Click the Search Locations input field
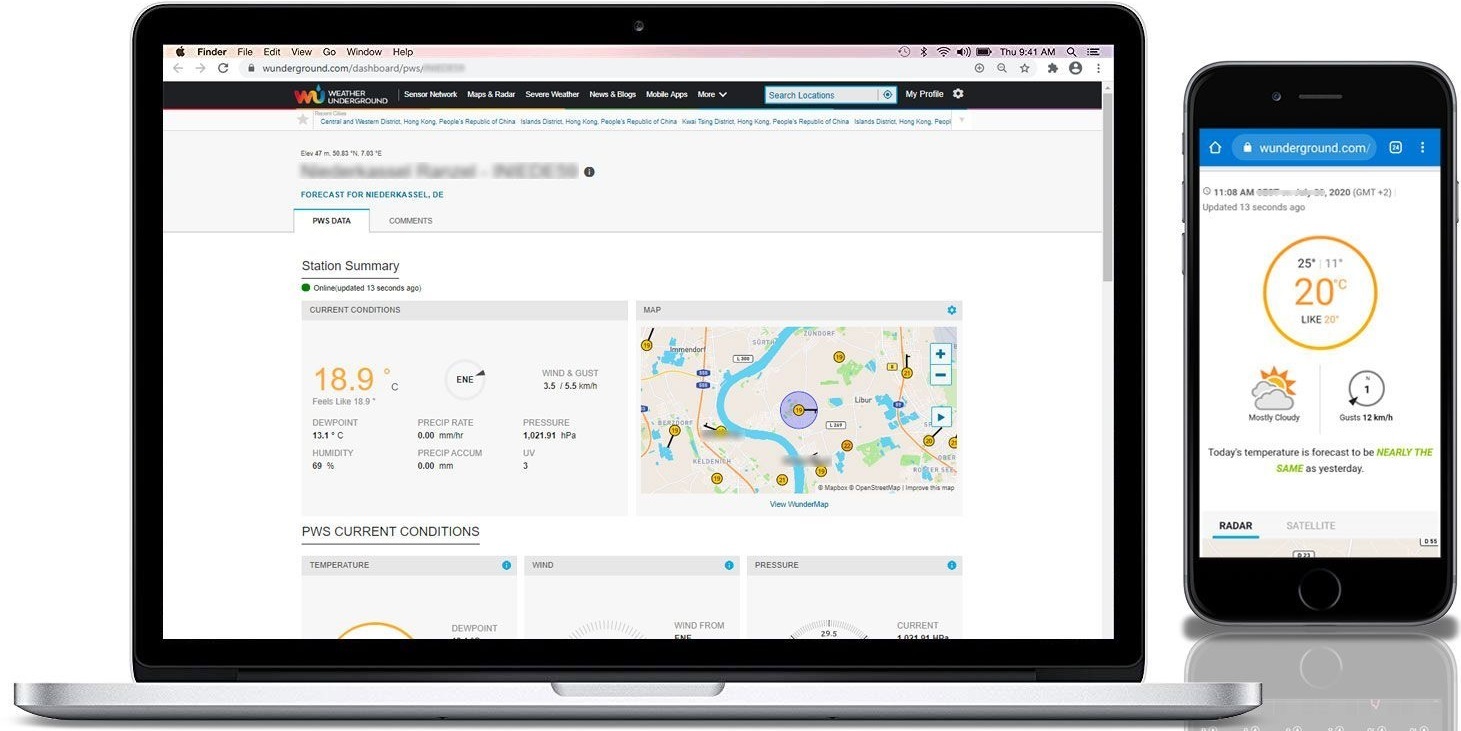Screen dimensions: 1461x731 click(821, 95)
